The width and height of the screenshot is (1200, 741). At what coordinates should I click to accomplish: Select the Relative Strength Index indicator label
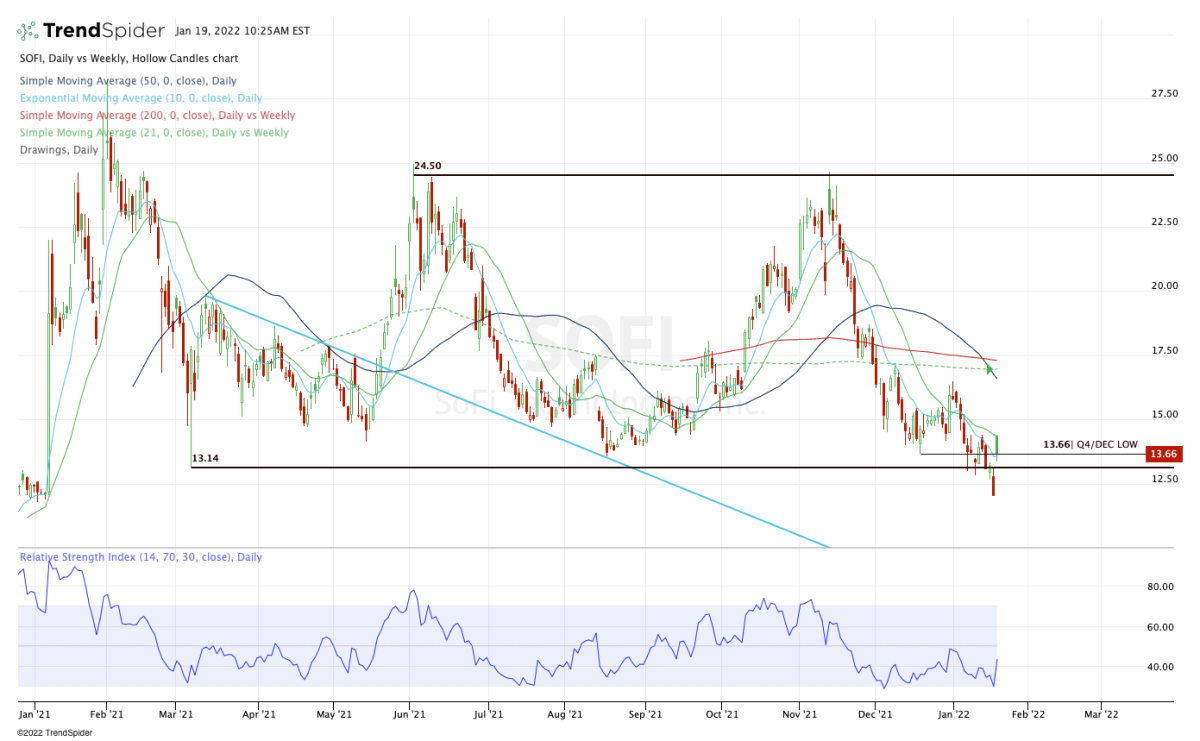[x=140, y=557]
